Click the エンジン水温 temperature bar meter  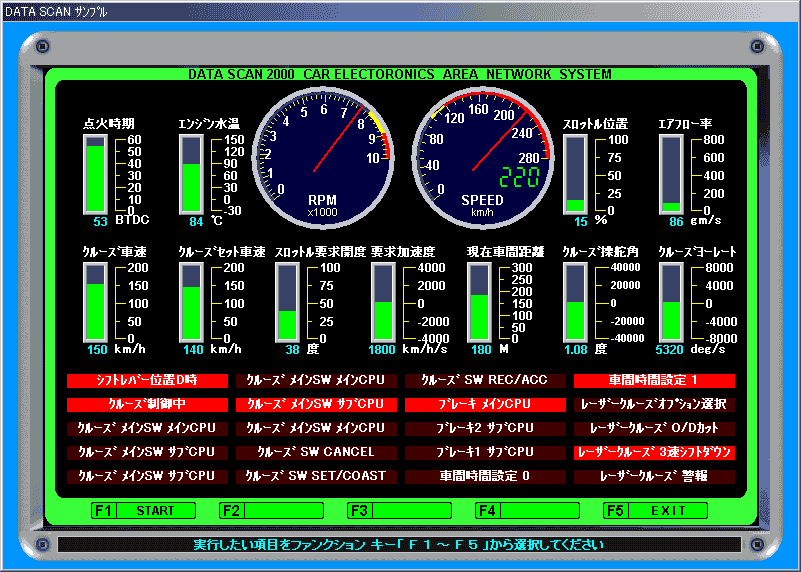(192, 175)
